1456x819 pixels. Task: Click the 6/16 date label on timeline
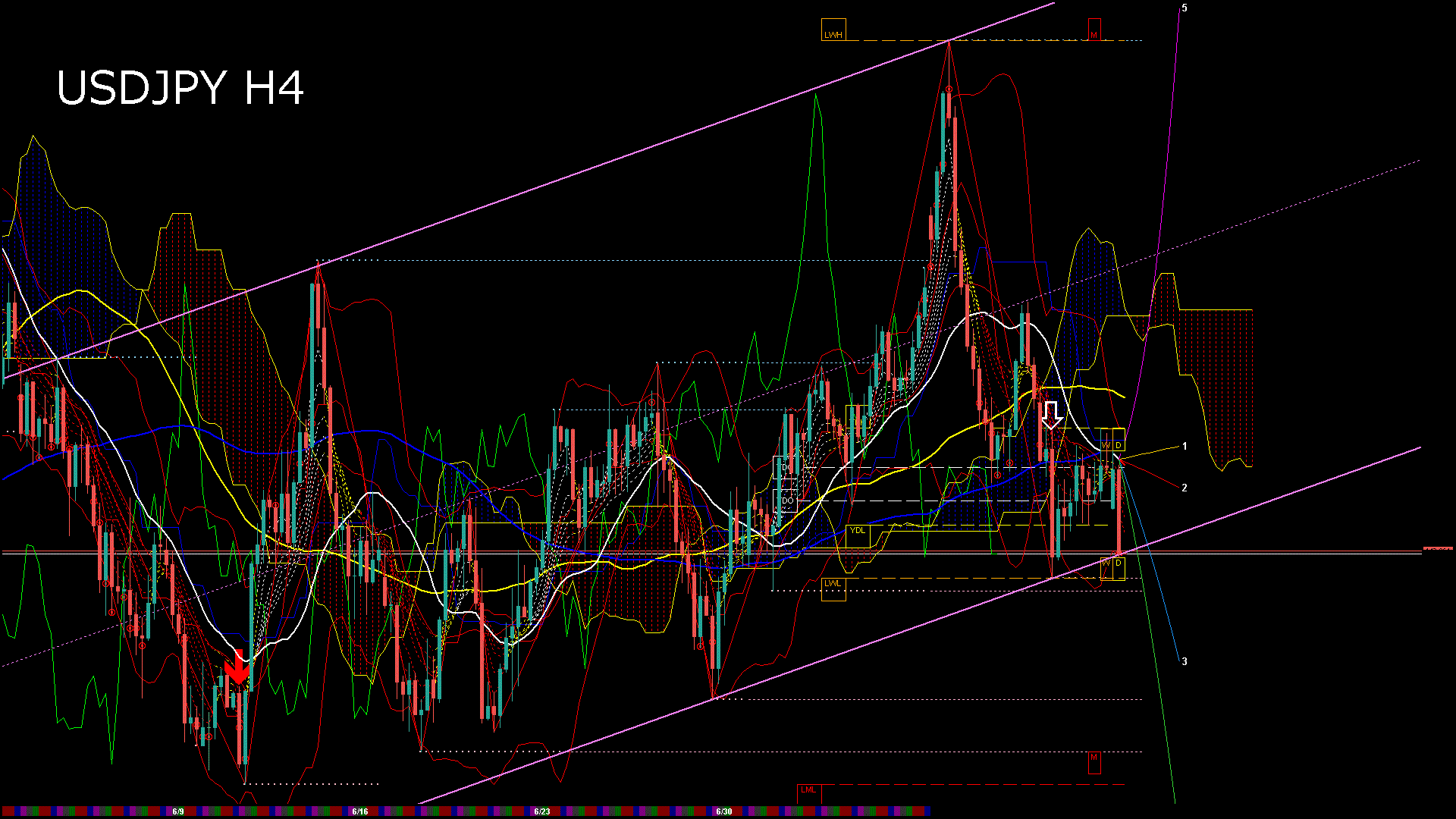(360, 811)
